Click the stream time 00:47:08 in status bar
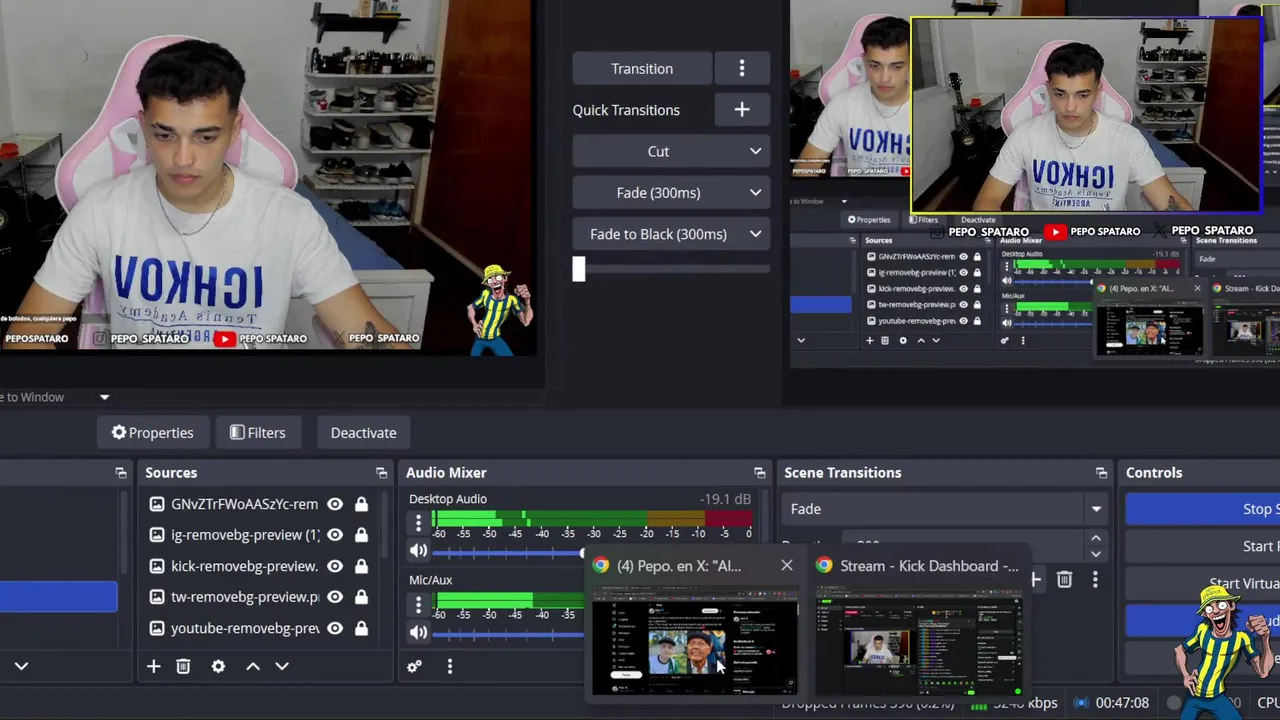The height and width of the screenshot is (720, 1280). [1122, 703]
